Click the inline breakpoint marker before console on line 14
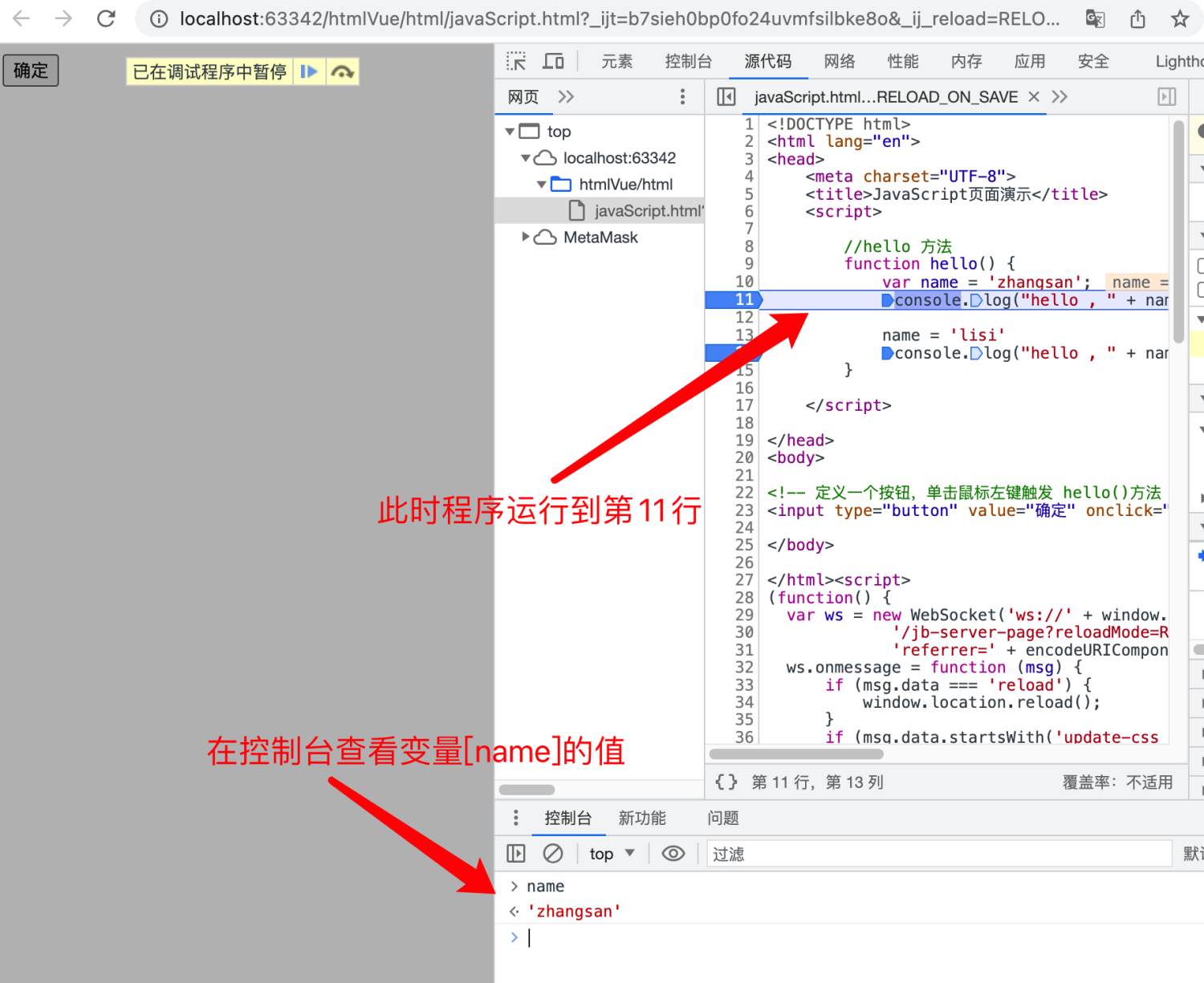The width and height of the screenshot is (1204, 983). [x=888, y=353]
